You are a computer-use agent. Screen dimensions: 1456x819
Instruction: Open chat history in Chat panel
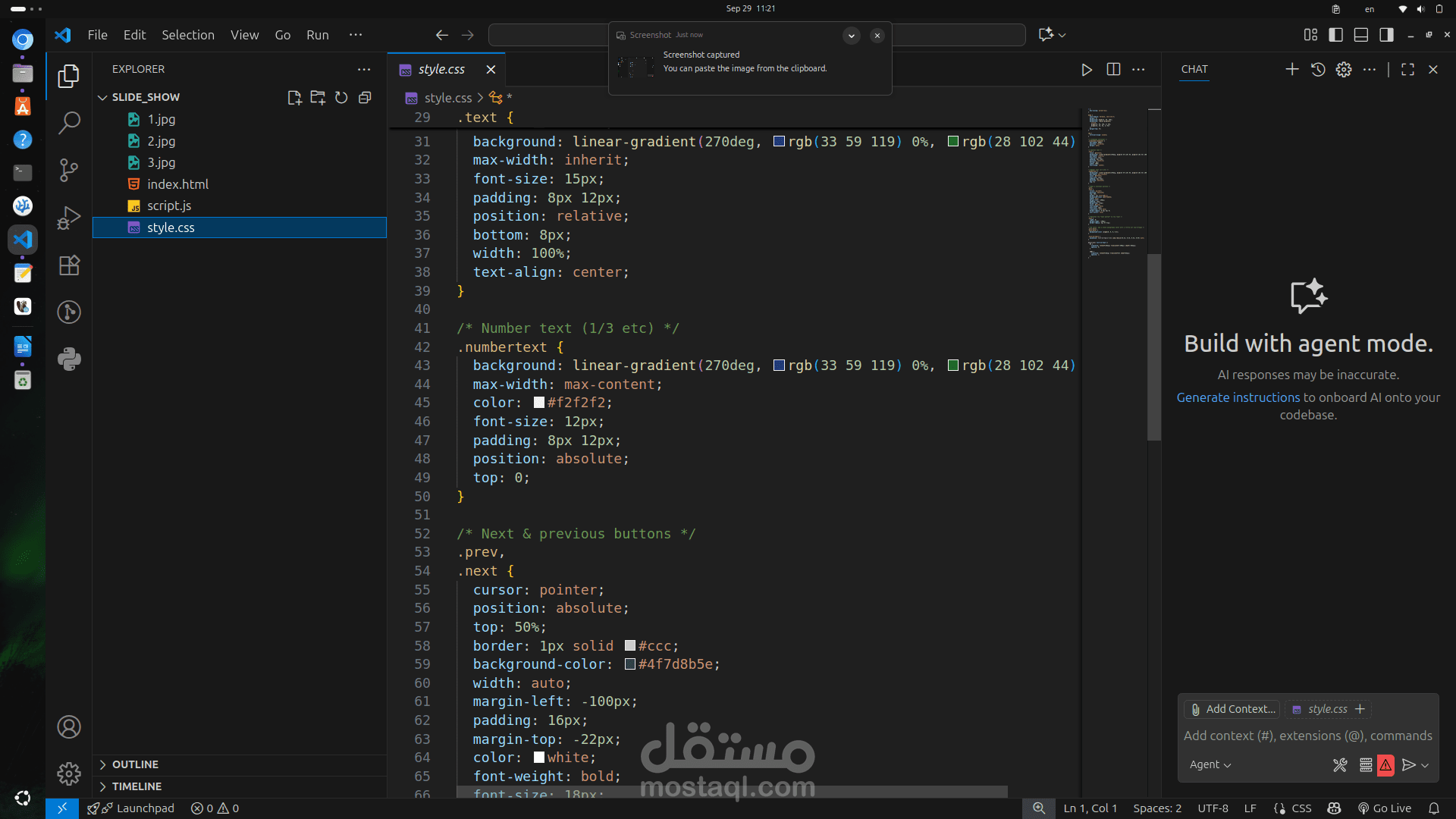(1318, 69)
